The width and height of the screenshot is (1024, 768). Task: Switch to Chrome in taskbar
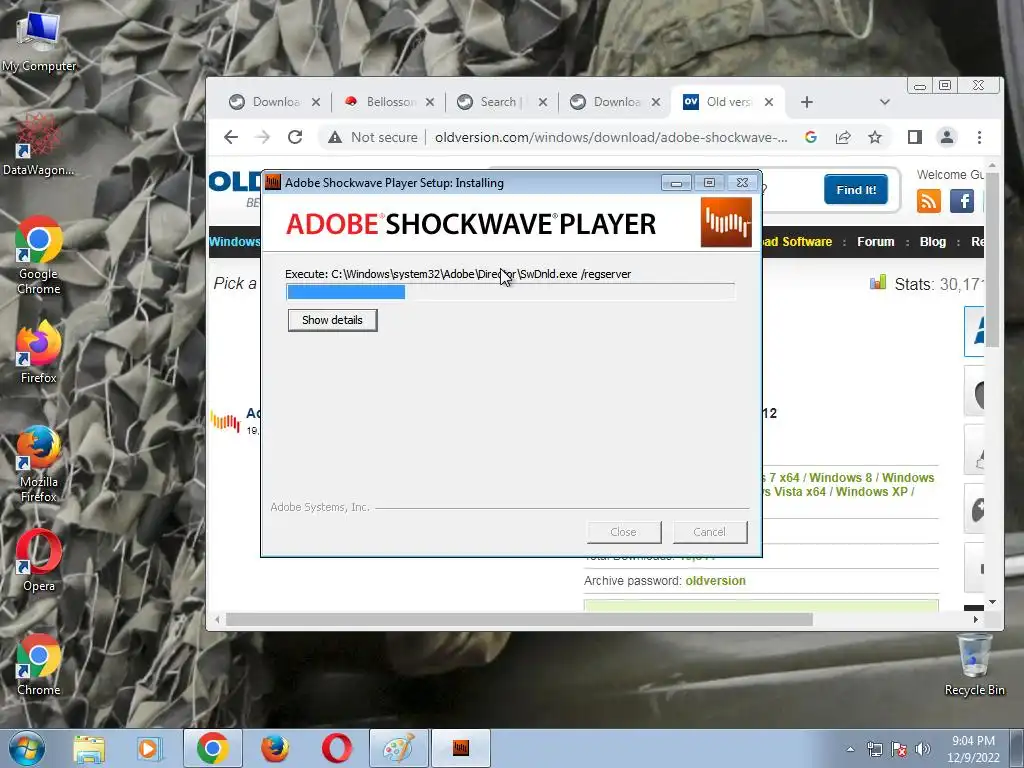[x=212, y=748]
